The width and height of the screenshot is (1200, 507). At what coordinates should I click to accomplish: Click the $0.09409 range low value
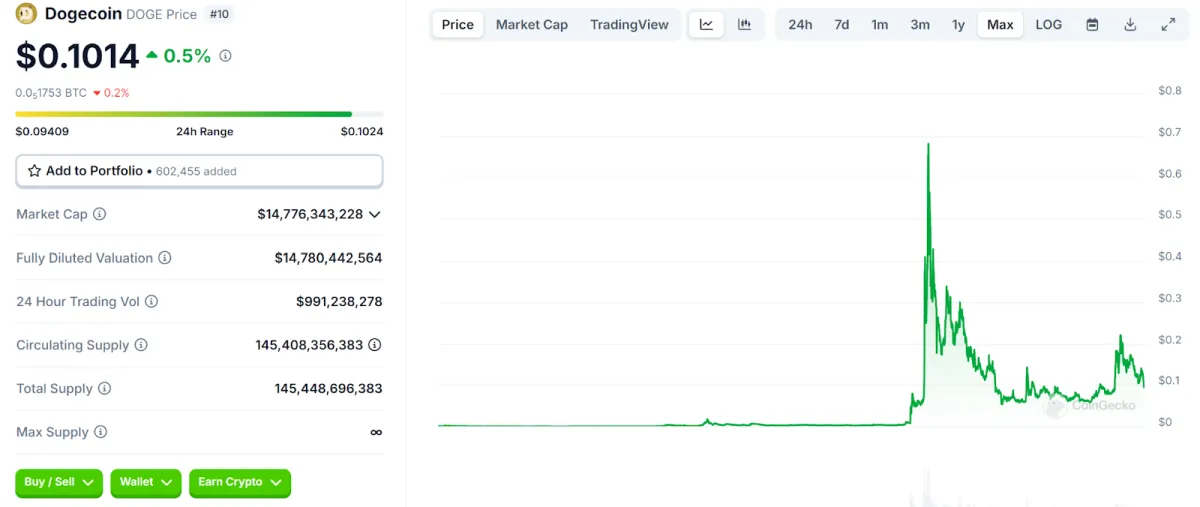click(42, 132)
